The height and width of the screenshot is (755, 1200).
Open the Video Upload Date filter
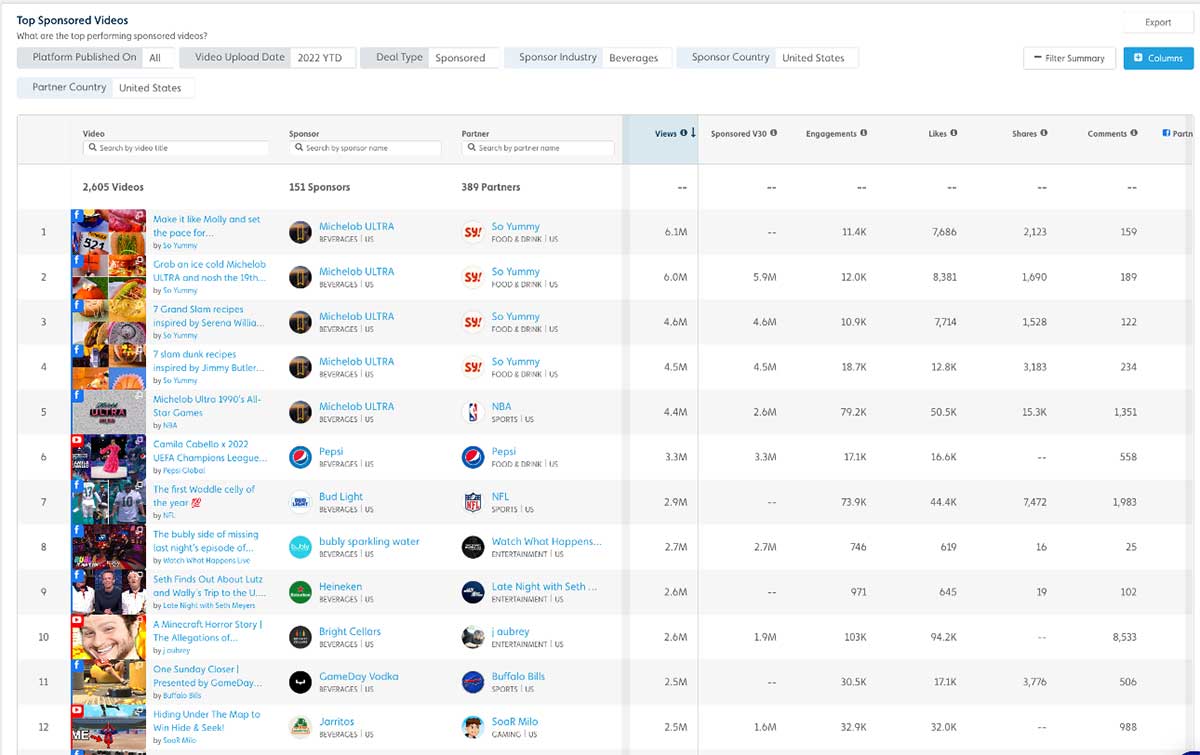pos(264,58)
